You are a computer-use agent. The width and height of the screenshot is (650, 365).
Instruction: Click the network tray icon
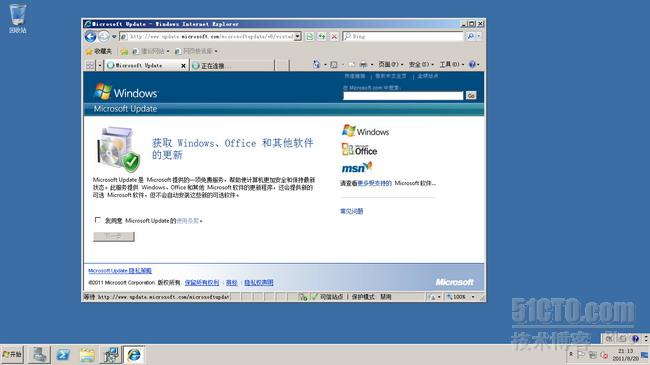pos(593,355)
